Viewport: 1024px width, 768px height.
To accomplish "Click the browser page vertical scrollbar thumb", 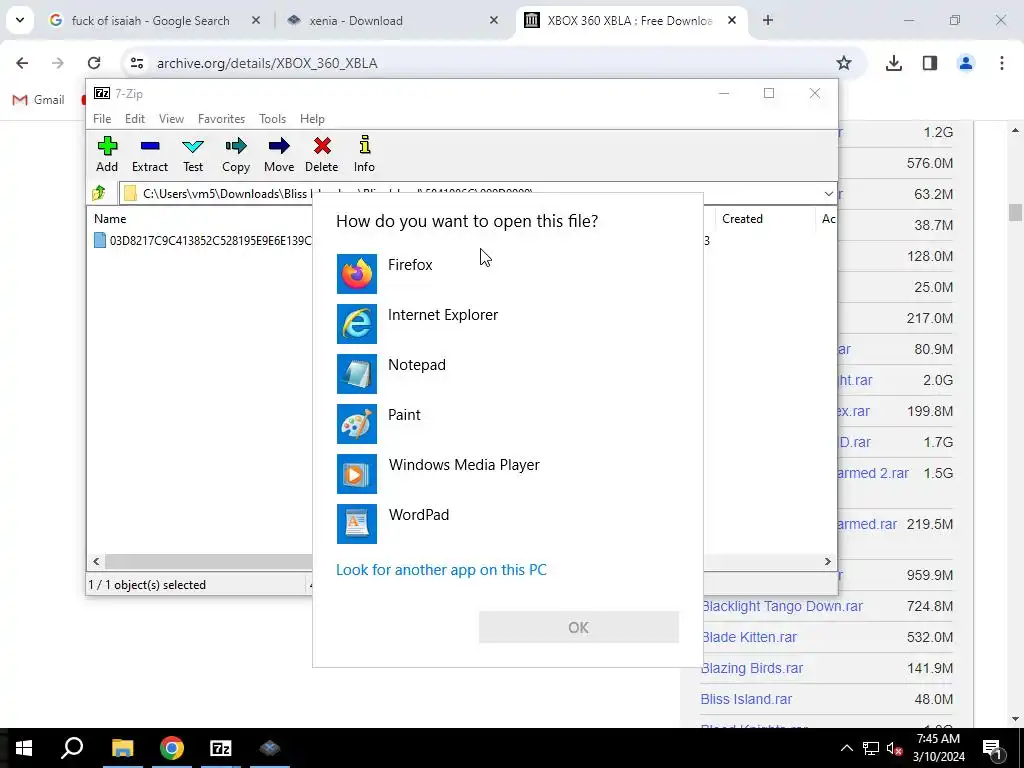I will point(1015,212).
